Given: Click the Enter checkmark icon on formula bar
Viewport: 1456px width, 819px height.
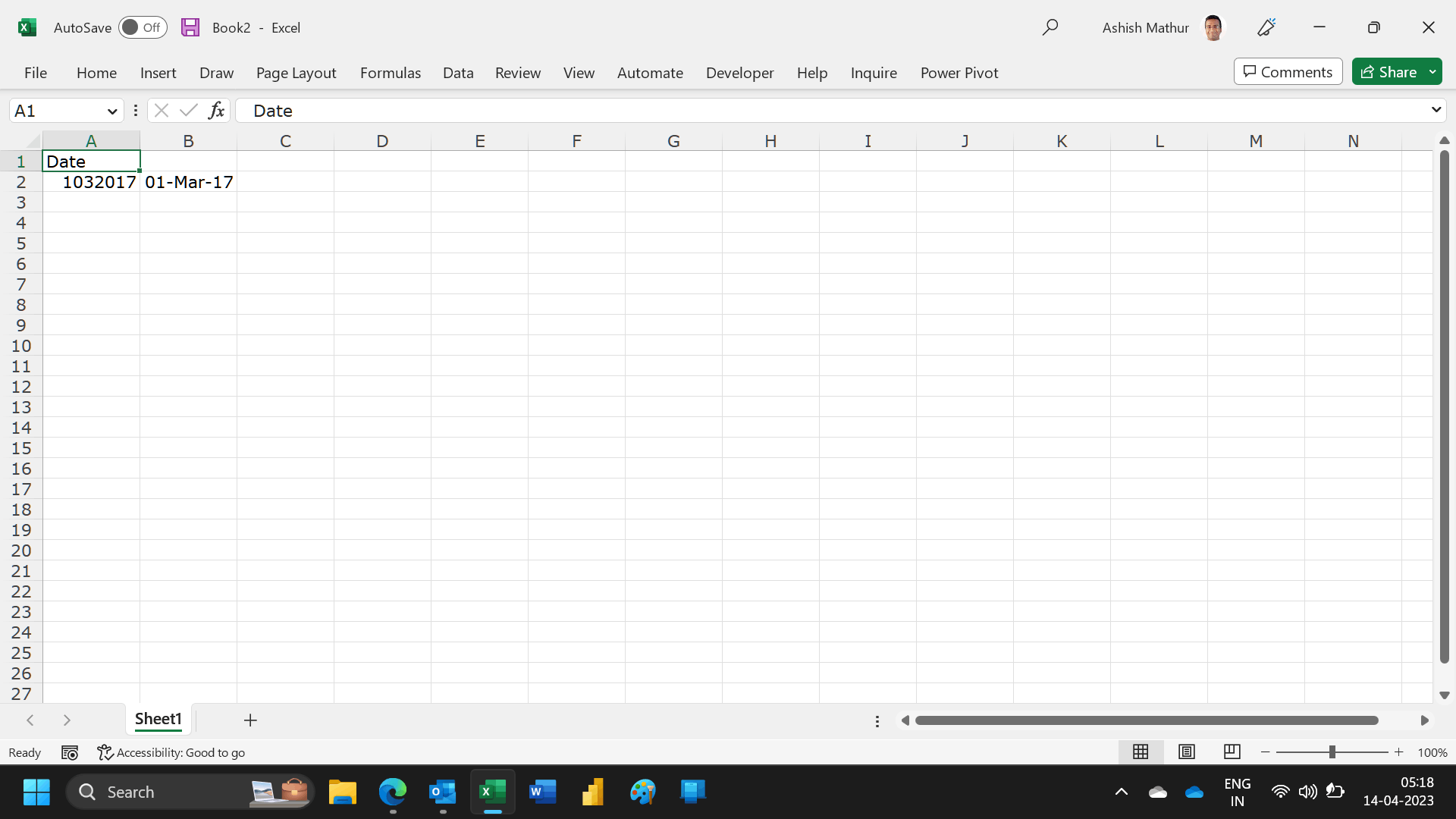Looking at the screenshot, I should tap(188, 110).
